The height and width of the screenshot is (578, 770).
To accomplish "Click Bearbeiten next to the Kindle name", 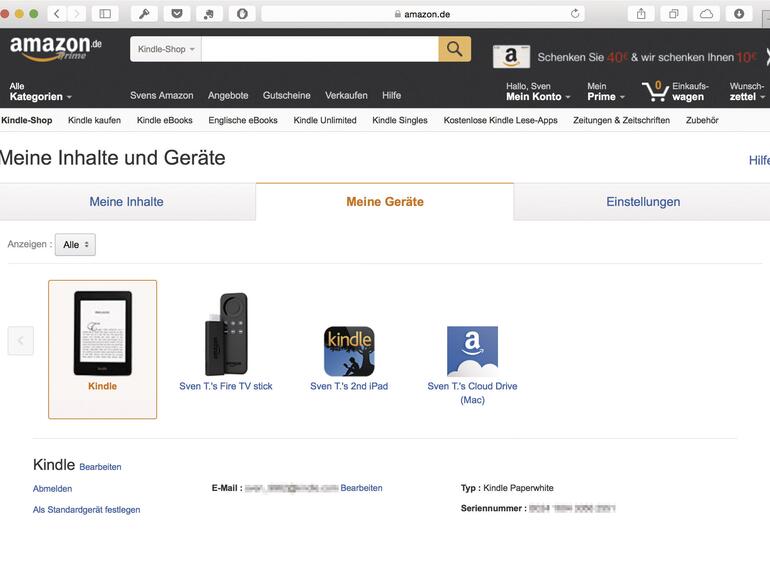I will click(x=100, y=467).
